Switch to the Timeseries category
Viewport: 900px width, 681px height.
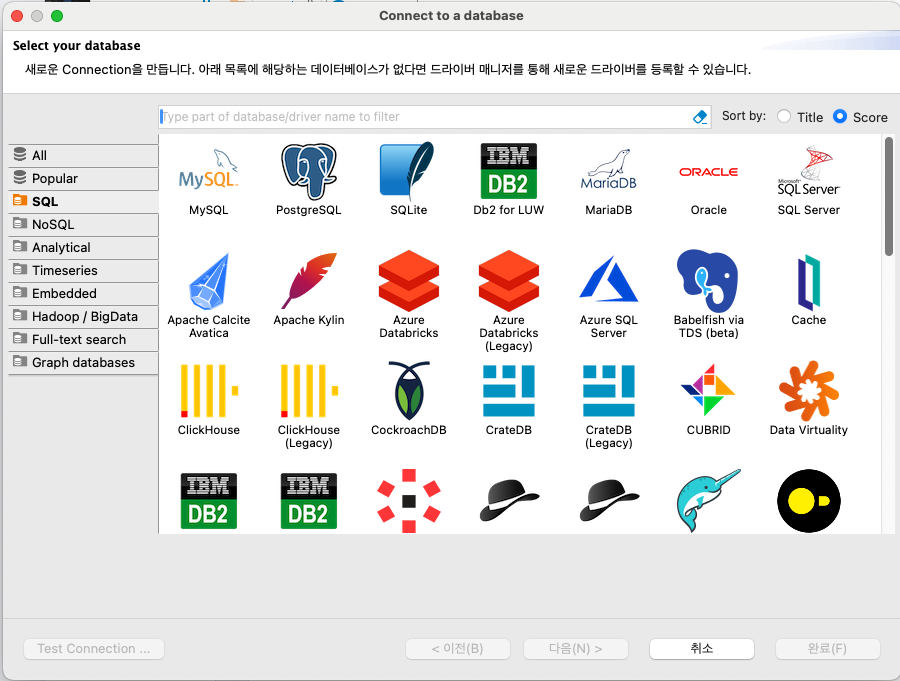[x=83, y=270]
